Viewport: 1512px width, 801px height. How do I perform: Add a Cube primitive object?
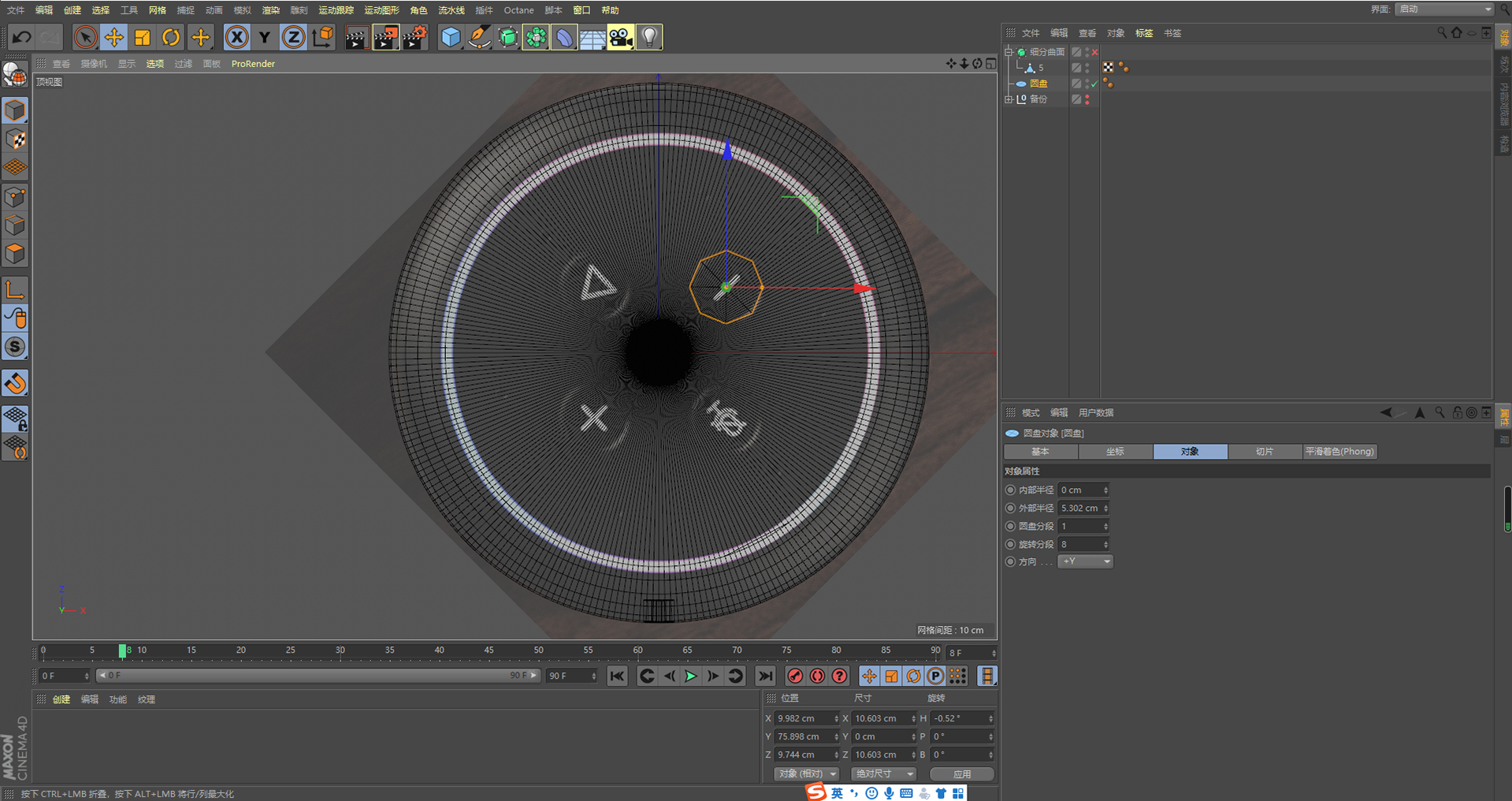(x=451, y=37)
